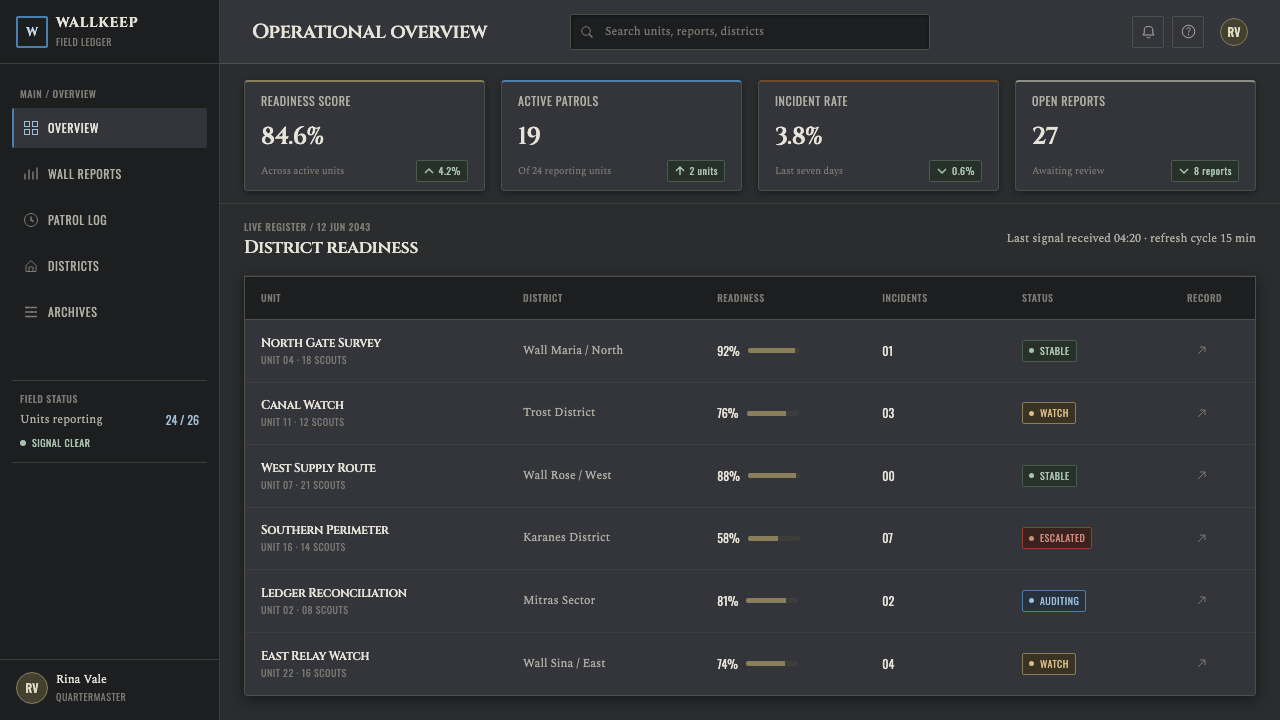Viewport: 1280px width, 720px height.
Task: Click the Patrol Log clock icon
Action: 31,220
